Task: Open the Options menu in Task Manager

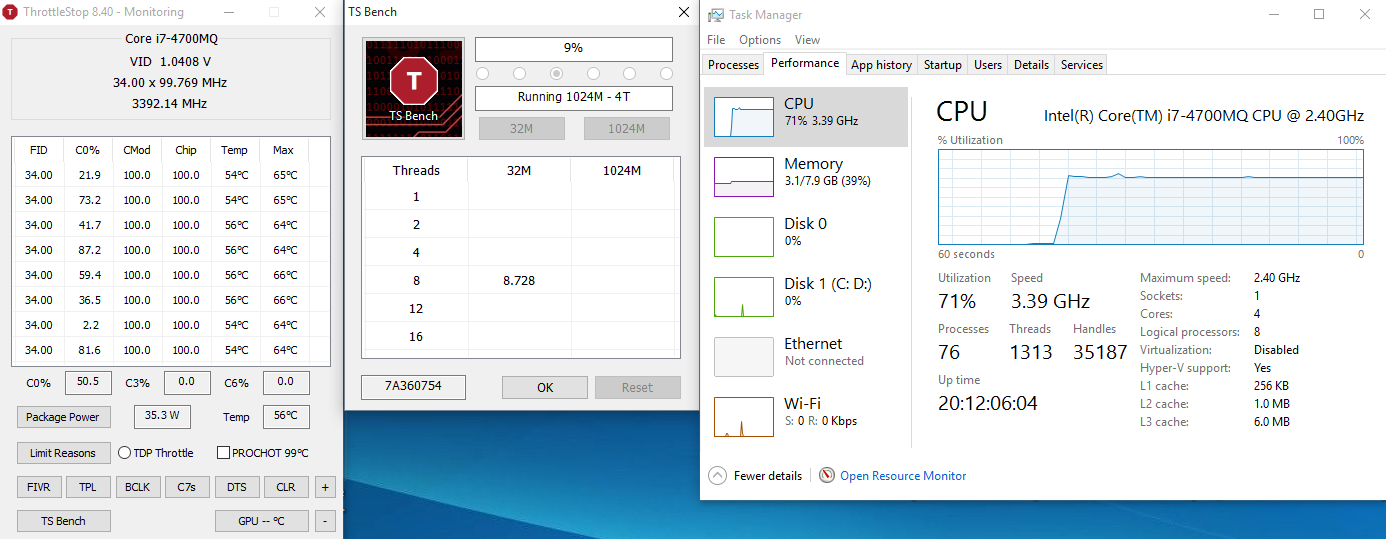Action: click(x=760, y=40)
